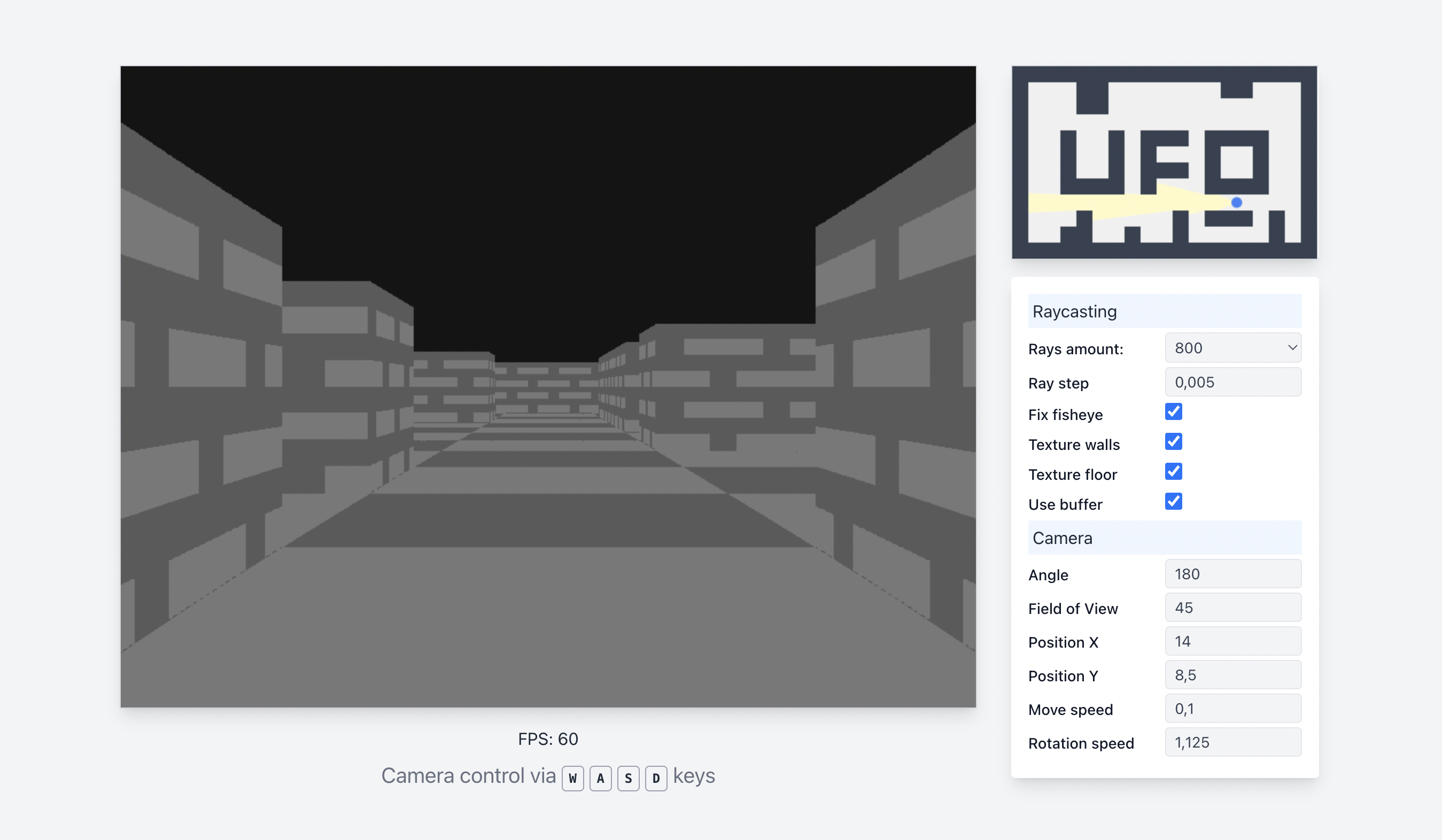This screenshot has width=1442, height=840.
Task: Disable the Texture walls checkbox
Action: coord(1174,442)
